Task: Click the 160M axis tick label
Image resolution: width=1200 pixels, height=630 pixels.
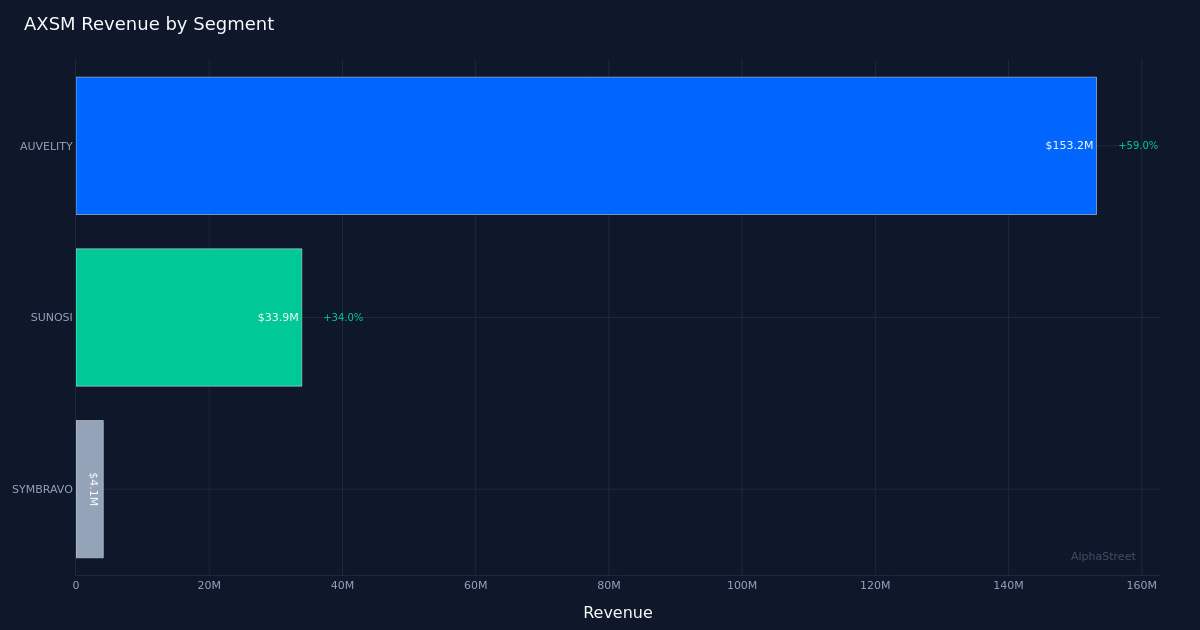Action: tap(1142, 586)
